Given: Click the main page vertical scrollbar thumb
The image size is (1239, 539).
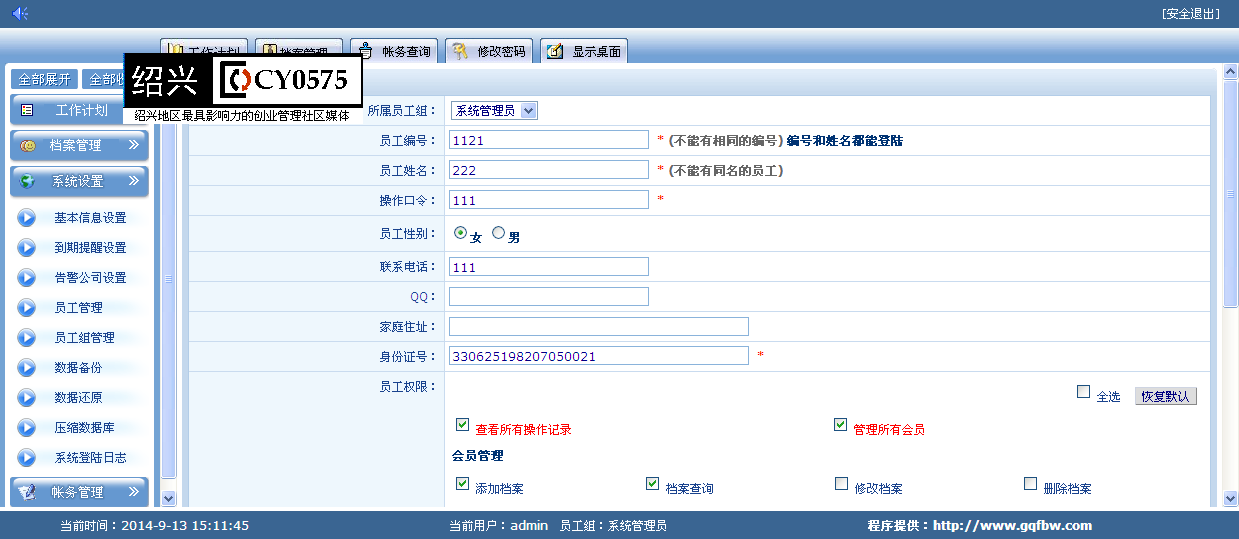Looking at the screenshot, I should 1230,193.
